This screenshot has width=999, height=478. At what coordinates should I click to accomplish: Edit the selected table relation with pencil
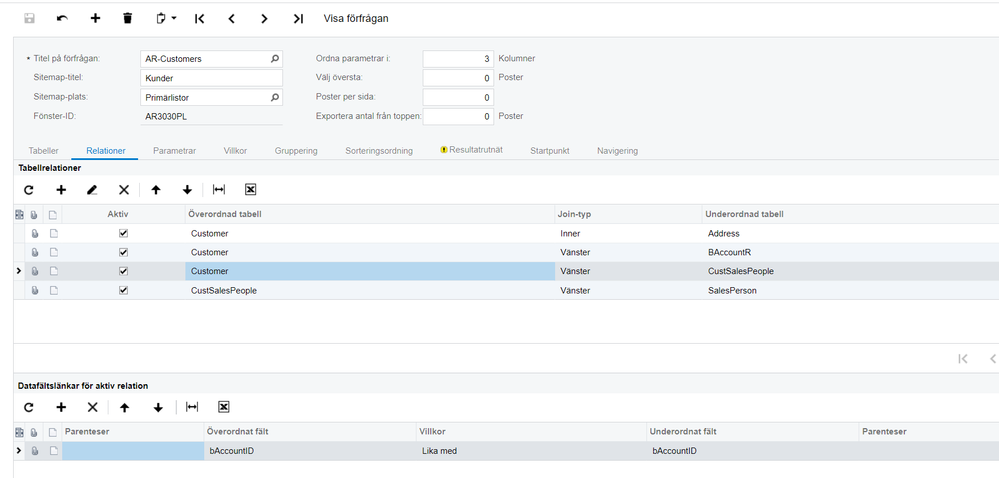[92, 189]
